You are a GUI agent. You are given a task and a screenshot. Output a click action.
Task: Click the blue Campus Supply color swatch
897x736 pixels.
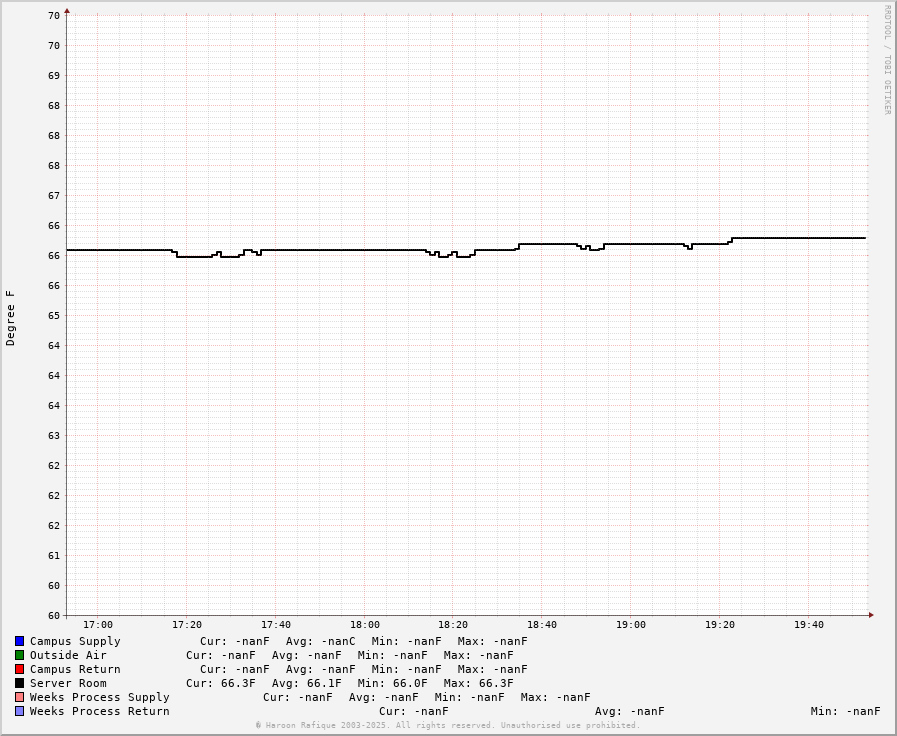pyautogui.click(x=19, y=641)
